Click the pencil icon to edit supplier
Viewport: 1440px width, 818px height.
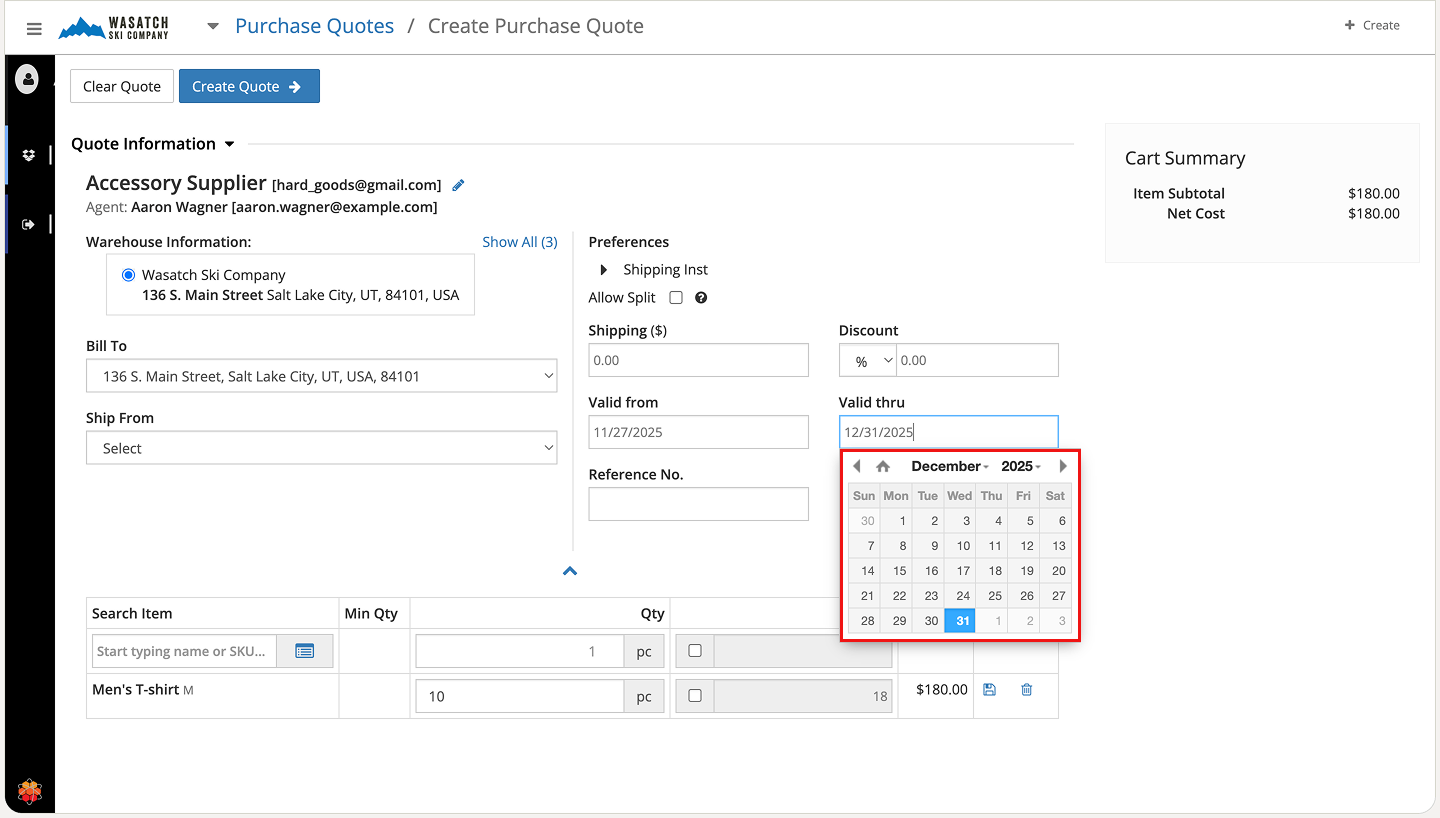[459, 185]
